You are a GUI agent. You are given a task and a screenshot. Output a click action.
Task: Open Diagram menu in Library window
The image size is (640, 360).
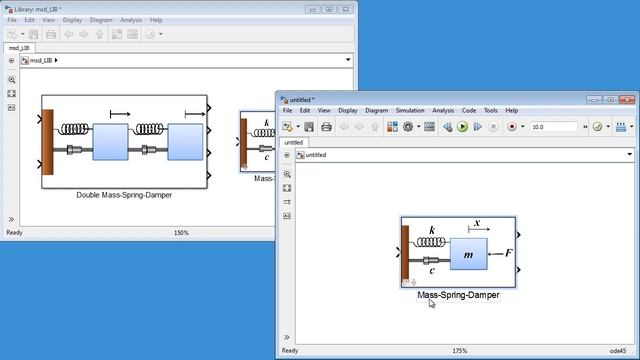click(x=101, y=20)
